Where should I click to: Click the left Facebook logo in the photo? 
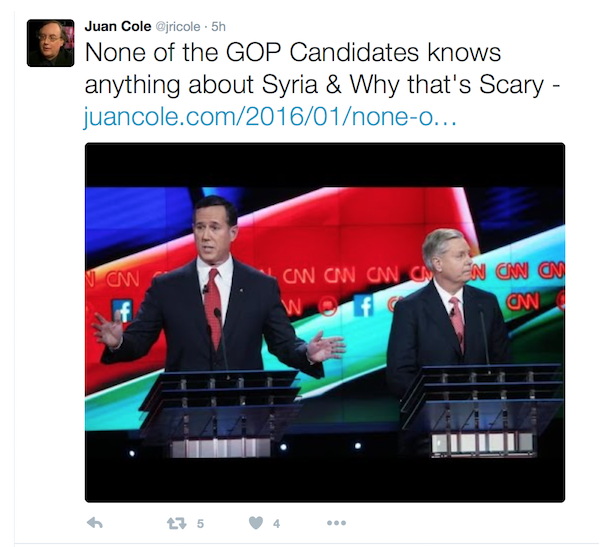pos(122,310)
